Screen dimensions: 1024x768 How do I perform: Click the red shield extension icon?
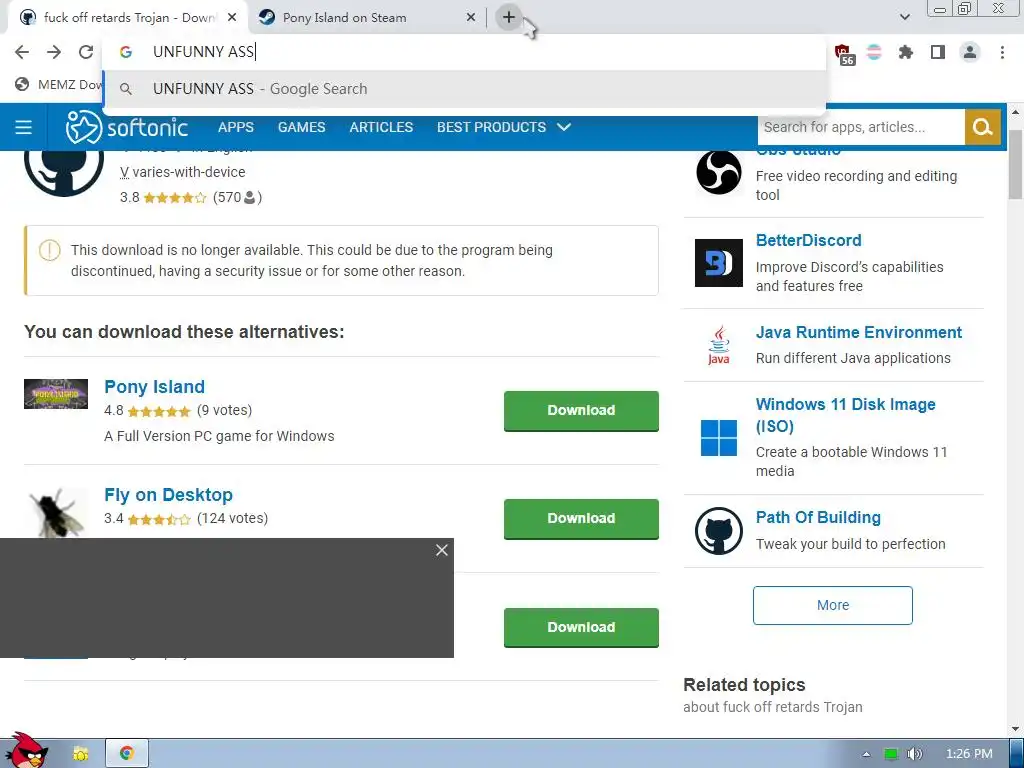point(842,52)
